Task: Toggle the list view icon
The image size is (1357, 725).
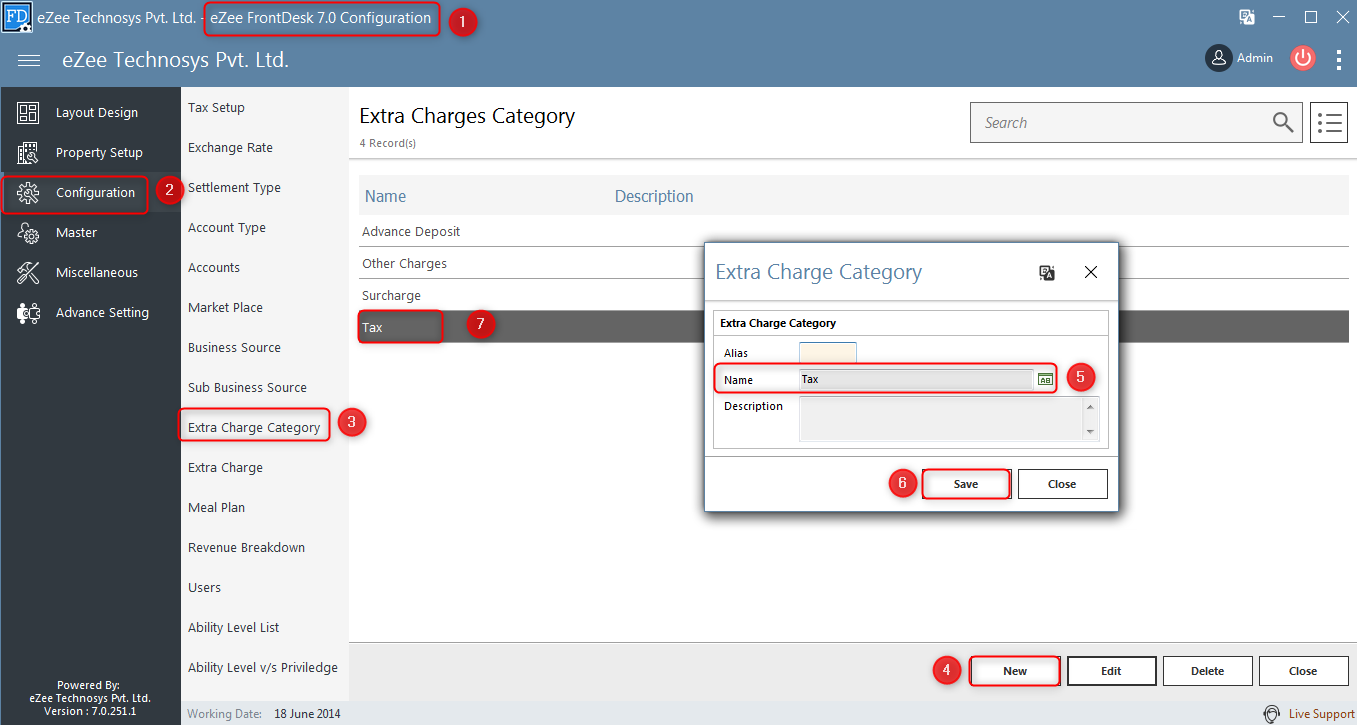Action: pyautogui.click(x=1329, y=122)
